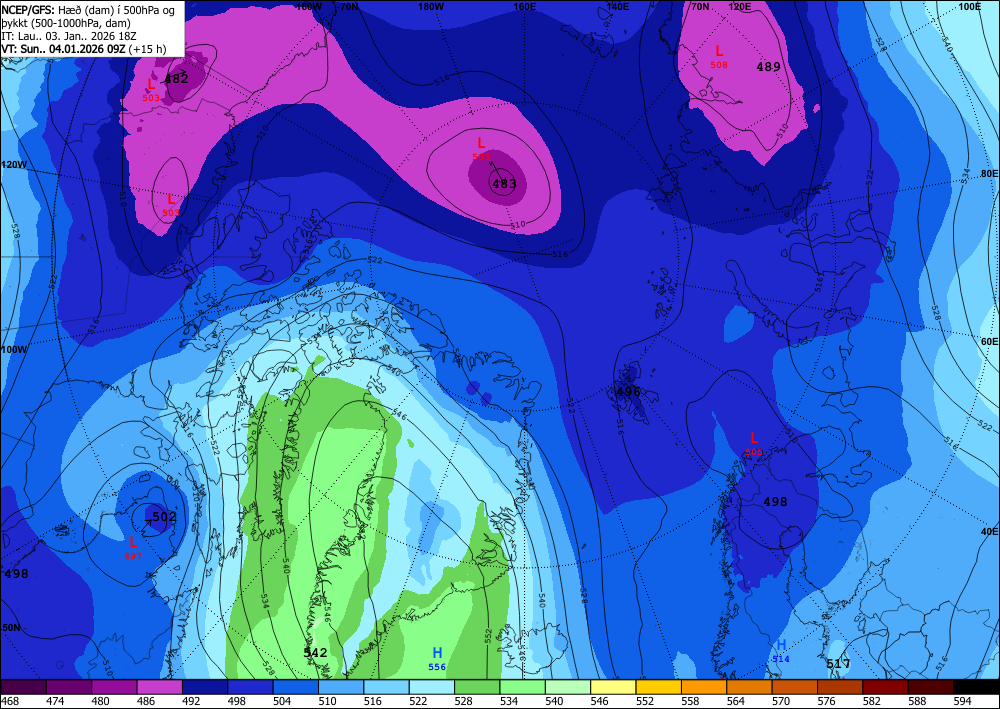Click the 100E longitude label
The height and width of the screenshot is (709, 1000).
(x=970, y=6)
